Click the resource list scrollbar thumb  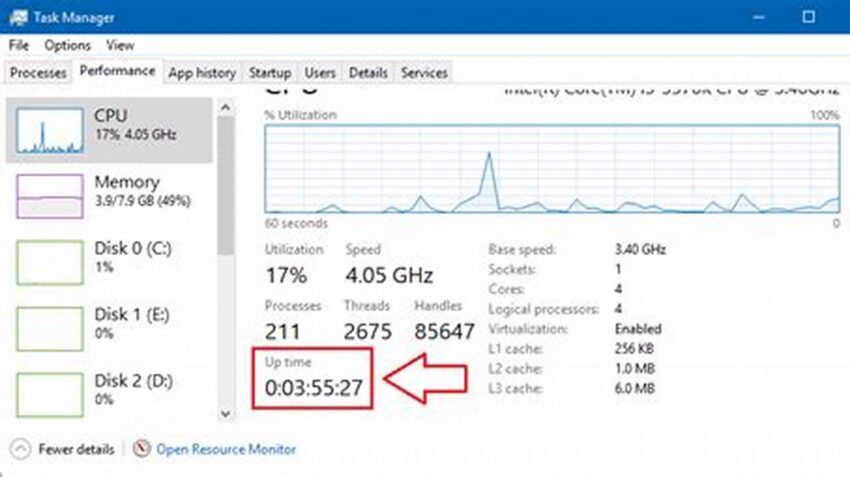[x=226, y=185]
